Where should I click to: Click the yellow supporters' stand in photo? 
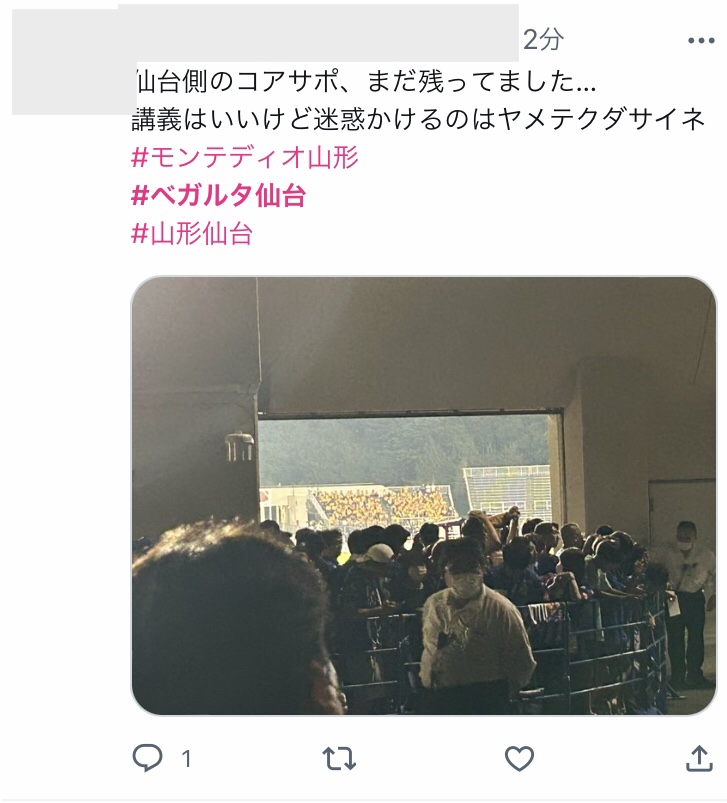tap(381, 507)
